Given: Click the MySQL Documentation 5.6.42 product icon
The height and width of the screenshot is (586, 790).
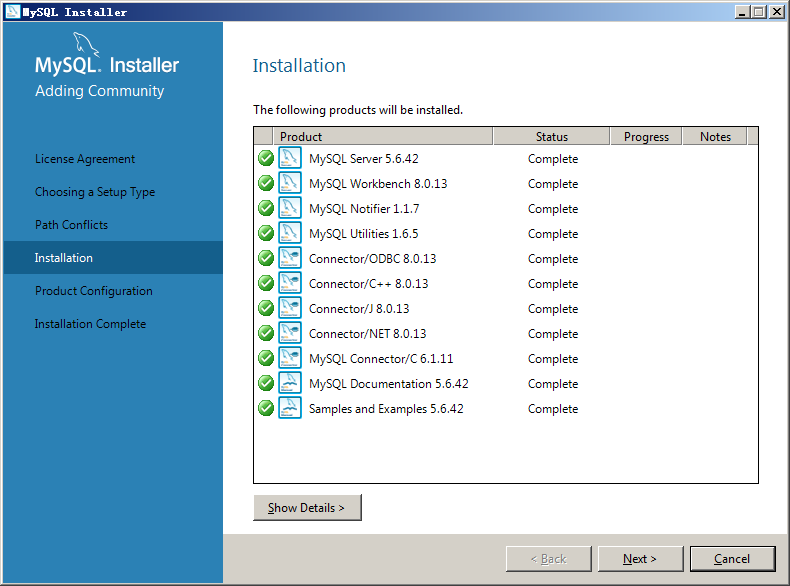Looking at the screenshot, I should (x=290, y=383).
